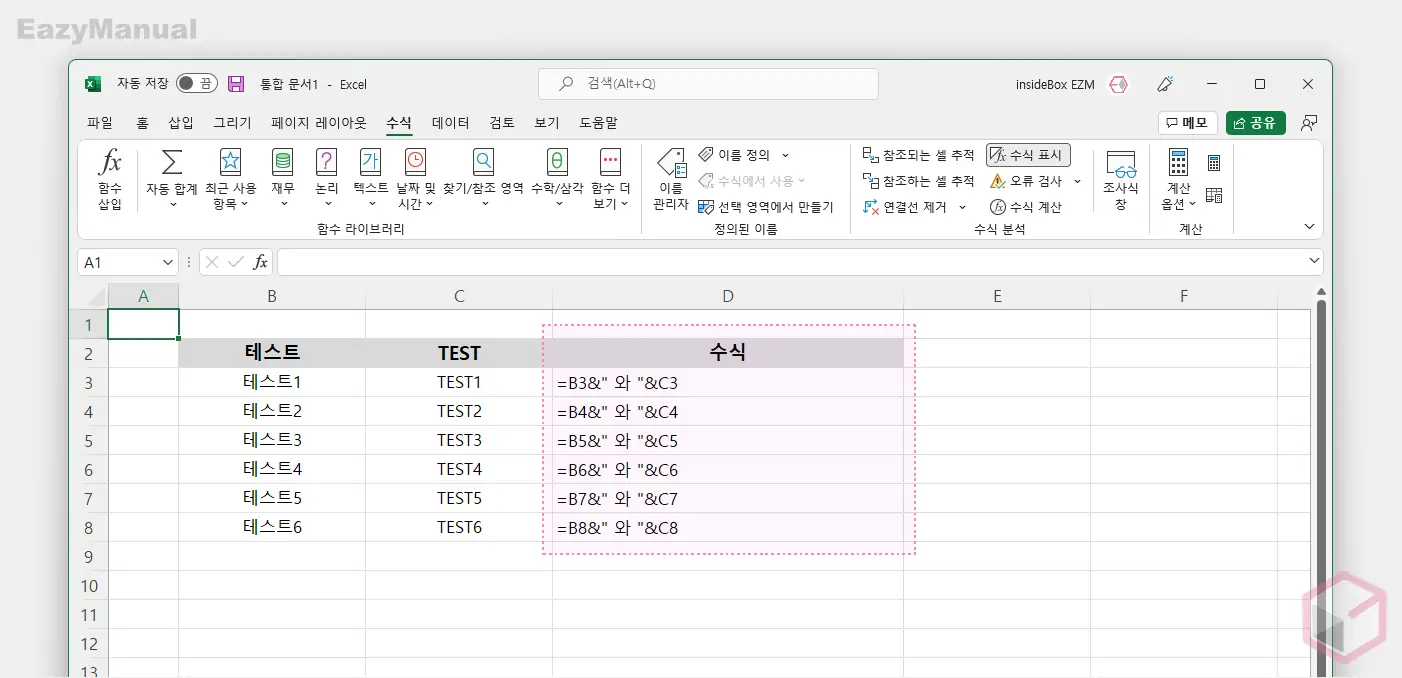
Task: Click the Calculate Sheet icon
Action: coord(1214,195)
